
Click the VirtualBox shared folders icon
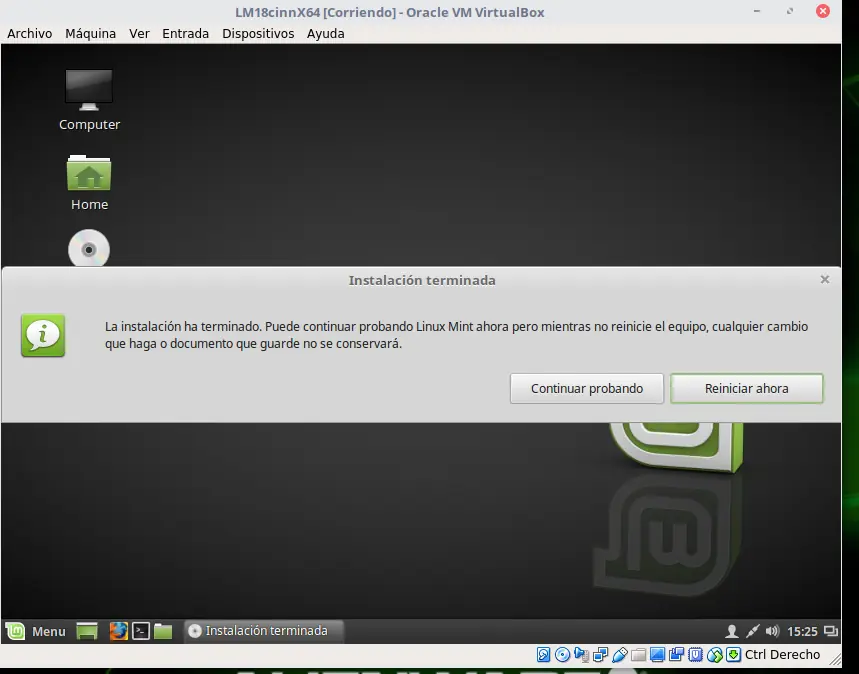pyautogui.click(x=638, y=655)
